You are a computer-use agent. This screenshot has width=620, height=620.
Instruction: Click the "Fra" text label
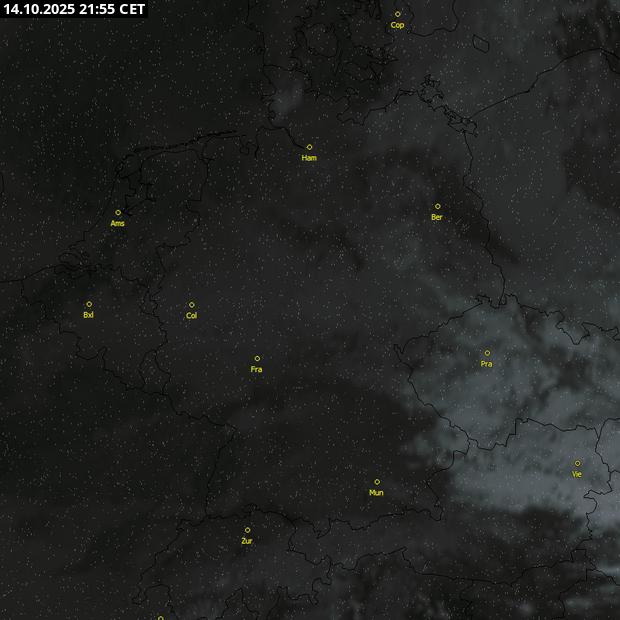pos(257,370)
